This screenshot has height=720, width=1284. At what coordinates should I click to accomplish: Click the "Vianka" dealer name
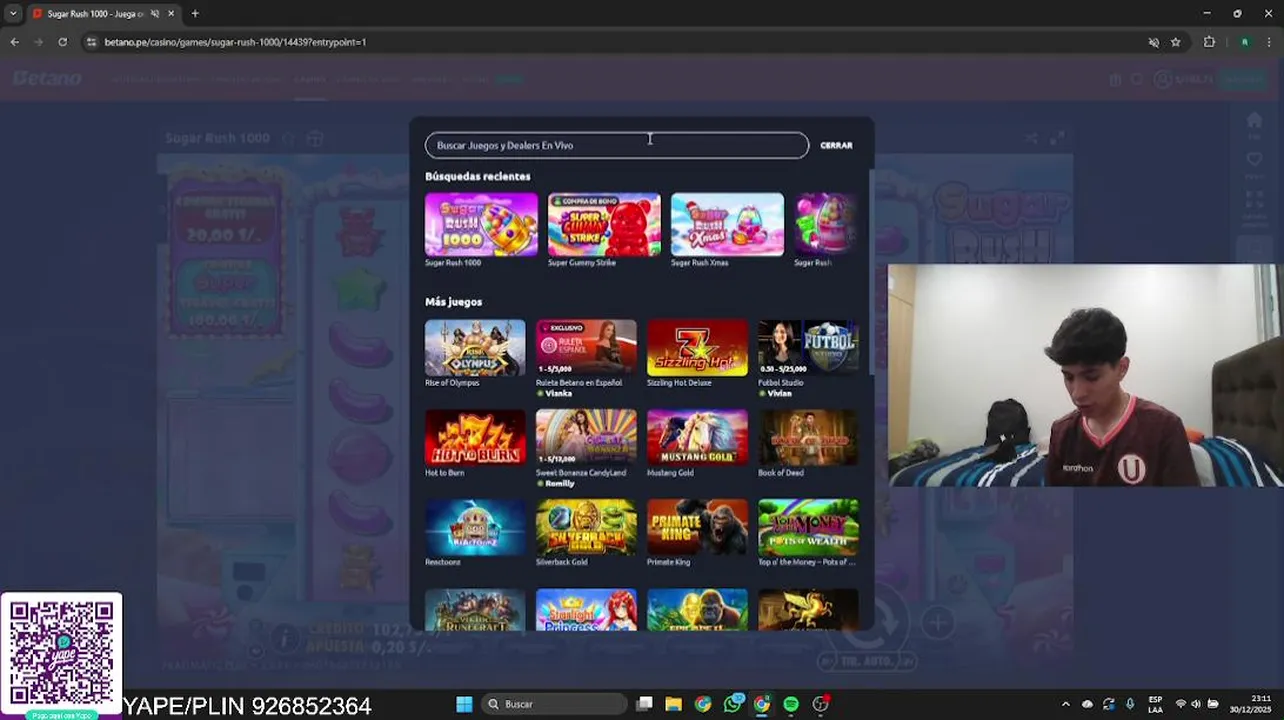(558, 394)
